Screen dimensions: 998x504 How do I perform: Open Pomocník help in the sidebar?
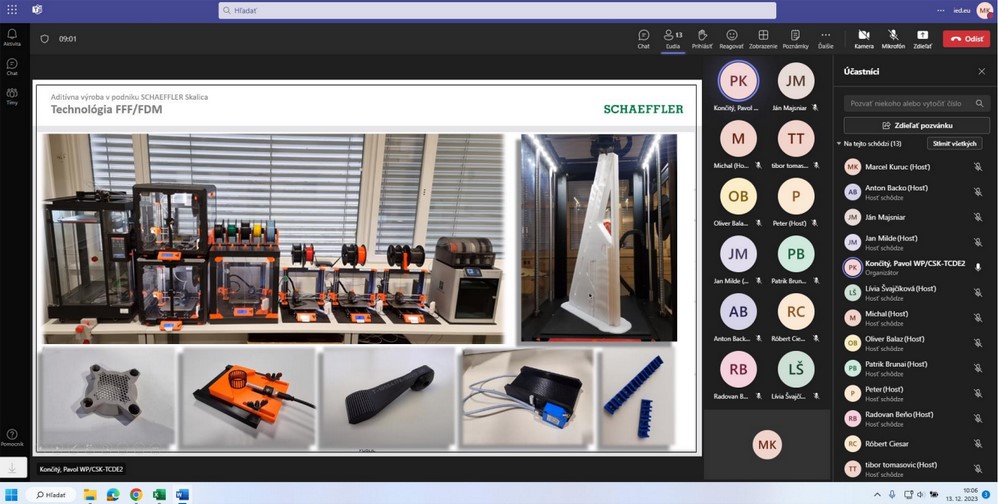[x=12, y=438]
